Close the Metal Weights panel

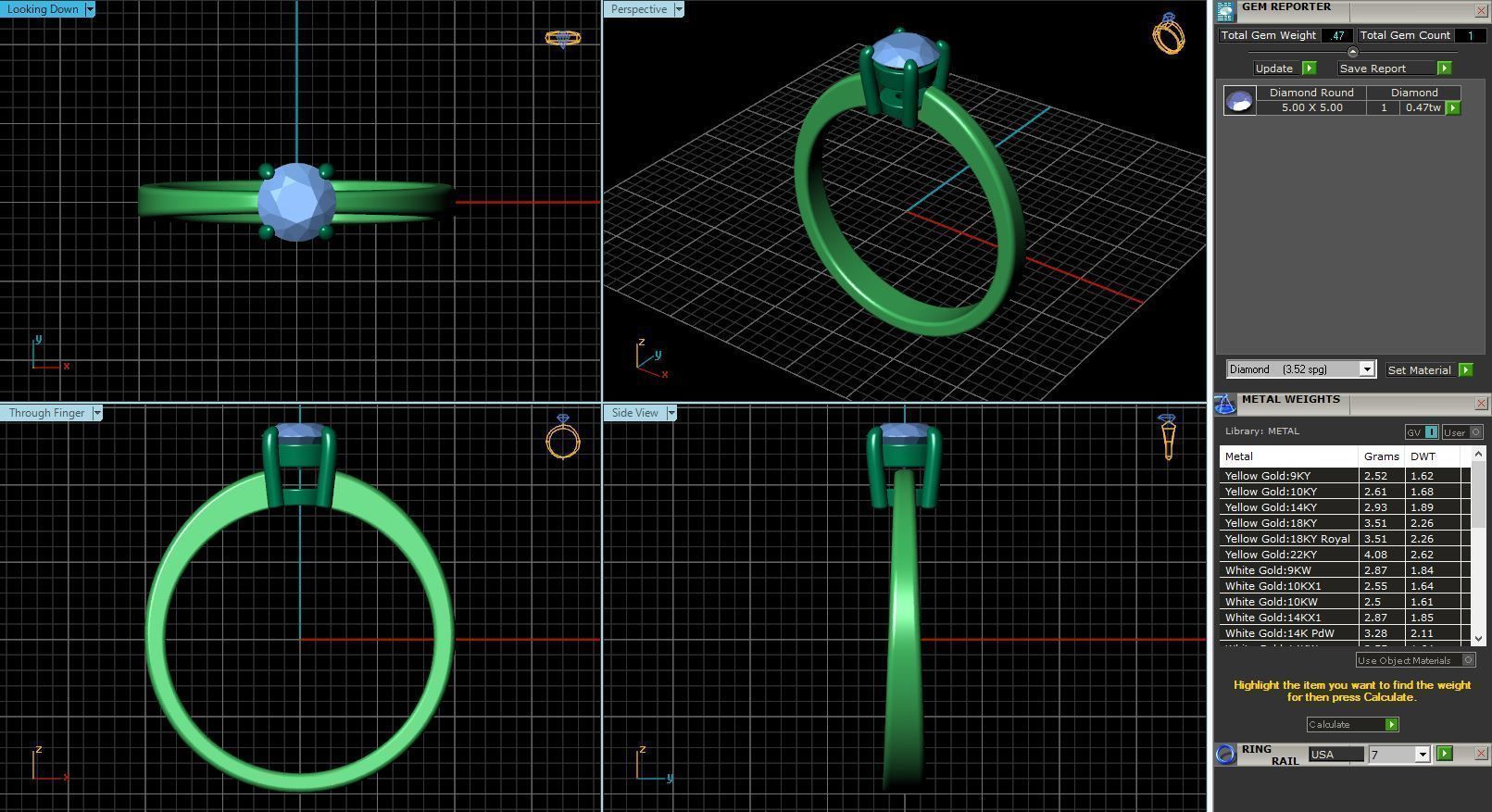pos(1480,404)
